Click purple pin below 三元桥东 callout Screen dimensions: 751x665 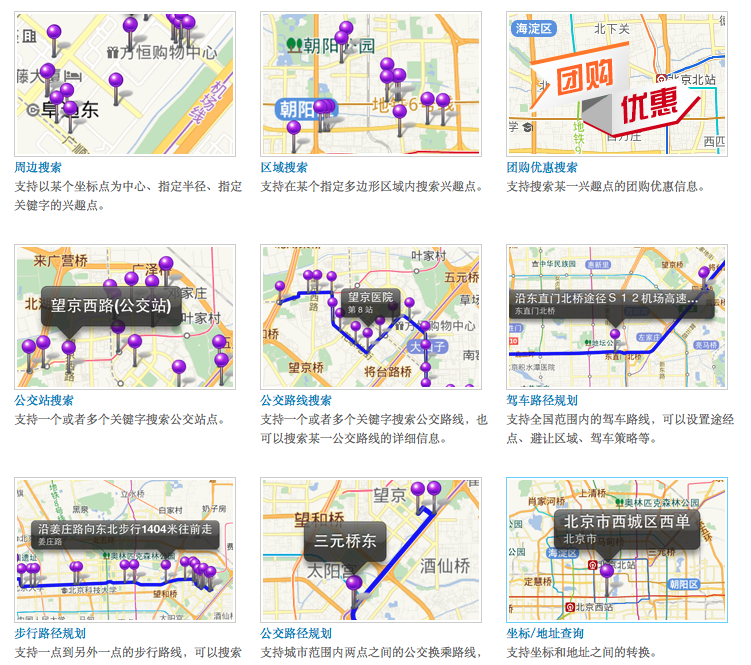pos(354,584)
